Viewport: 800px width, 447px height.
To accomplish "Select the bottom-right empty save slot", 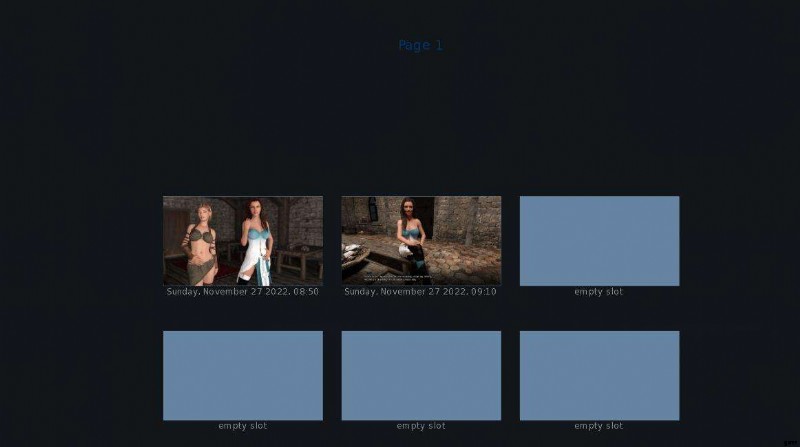I will click(x=599, y=375).
